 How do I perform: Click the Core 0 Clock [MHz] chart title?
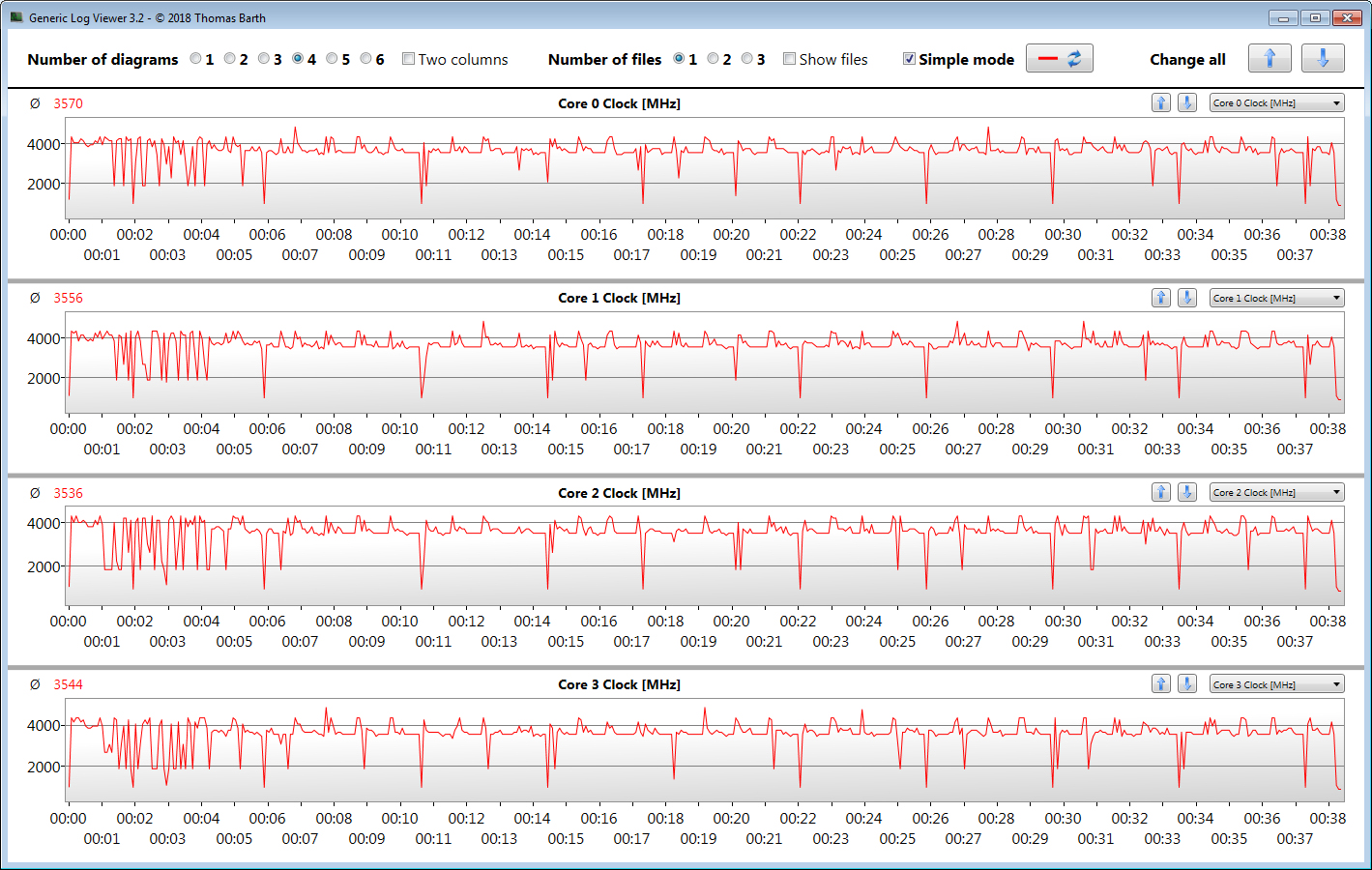pos(619,103)
